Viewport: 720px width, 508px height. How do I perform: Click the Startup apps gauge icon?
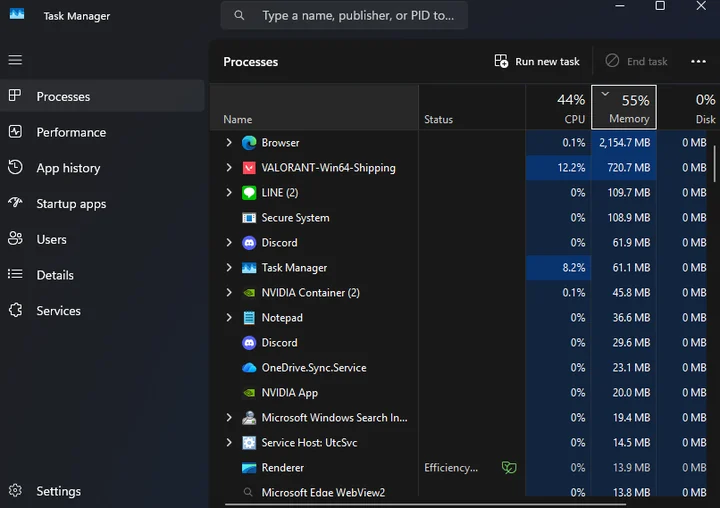pos(15,203)
